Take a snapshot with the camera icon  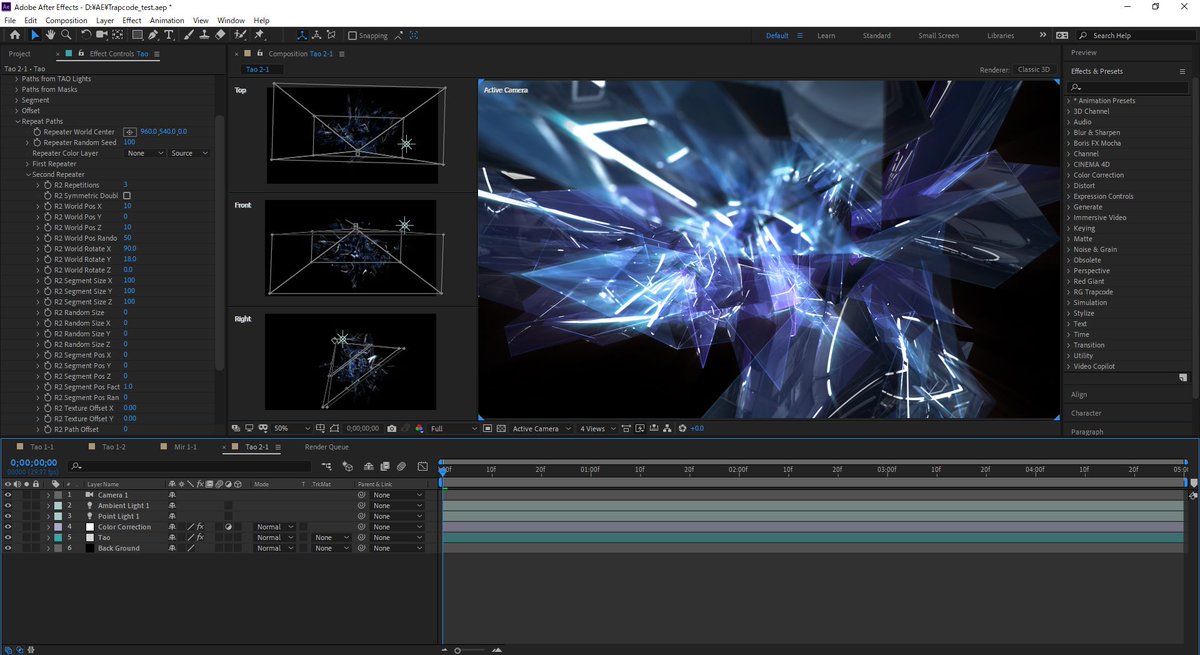[392, 427]
